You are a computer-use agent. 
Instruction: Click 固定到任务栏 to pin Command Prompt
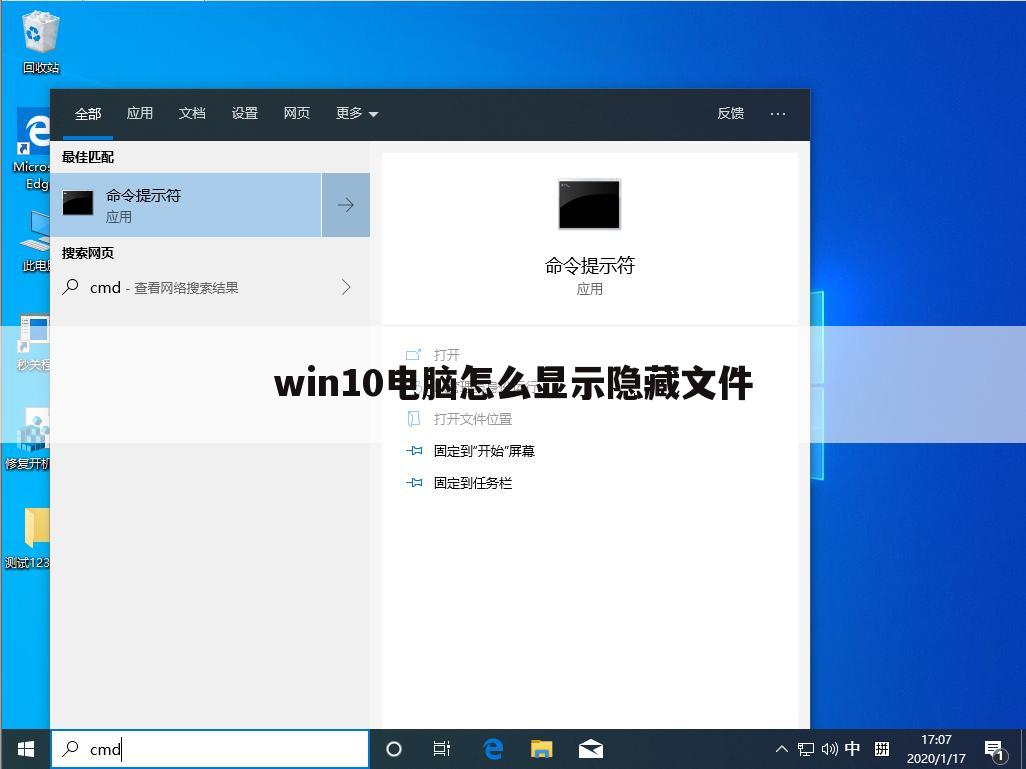[472, 483]
